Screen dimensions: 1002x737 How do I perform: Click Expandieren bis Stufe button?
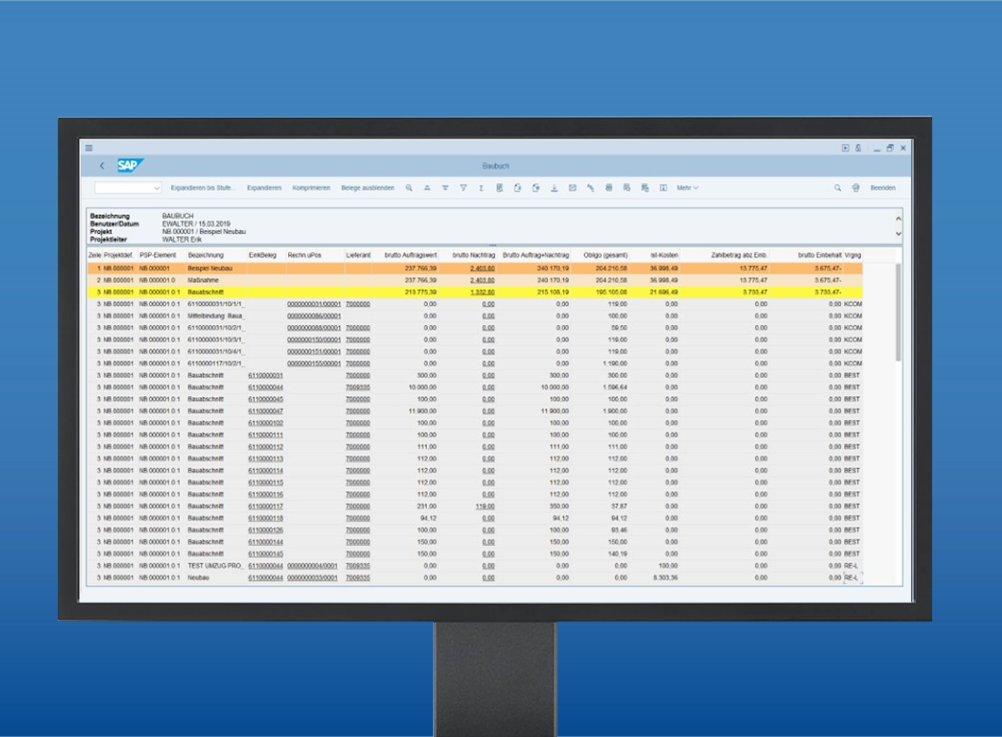pyautogui.click(x=202, y=188)
